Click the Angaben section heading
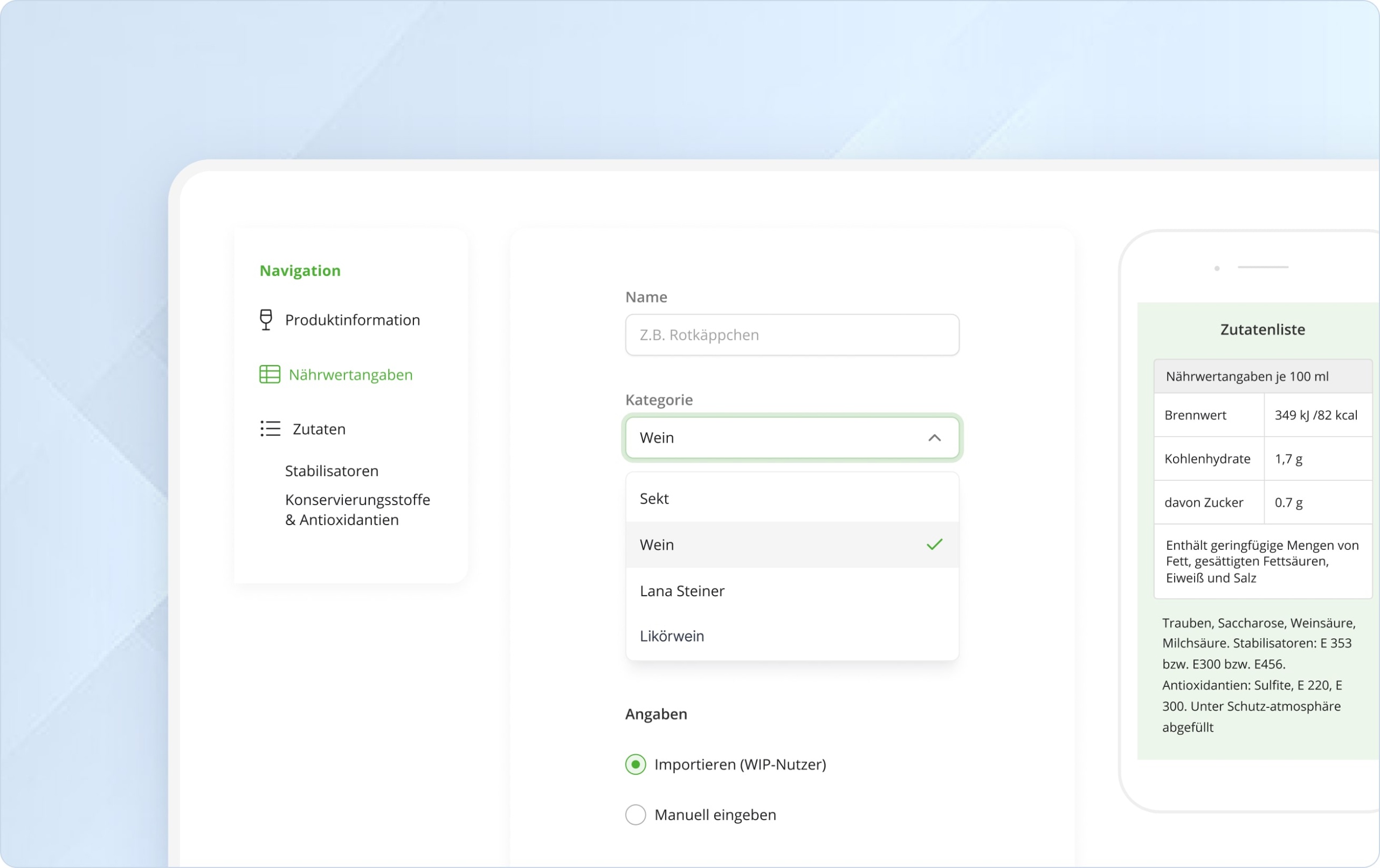The image size is (1380, 868). 656,714
